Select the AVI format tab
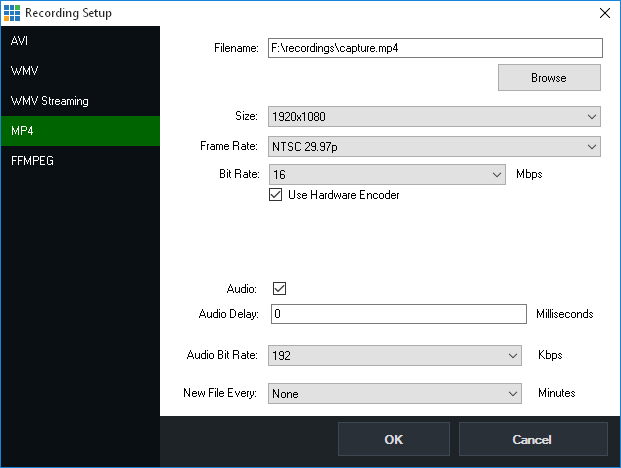 tap(80, 42)
